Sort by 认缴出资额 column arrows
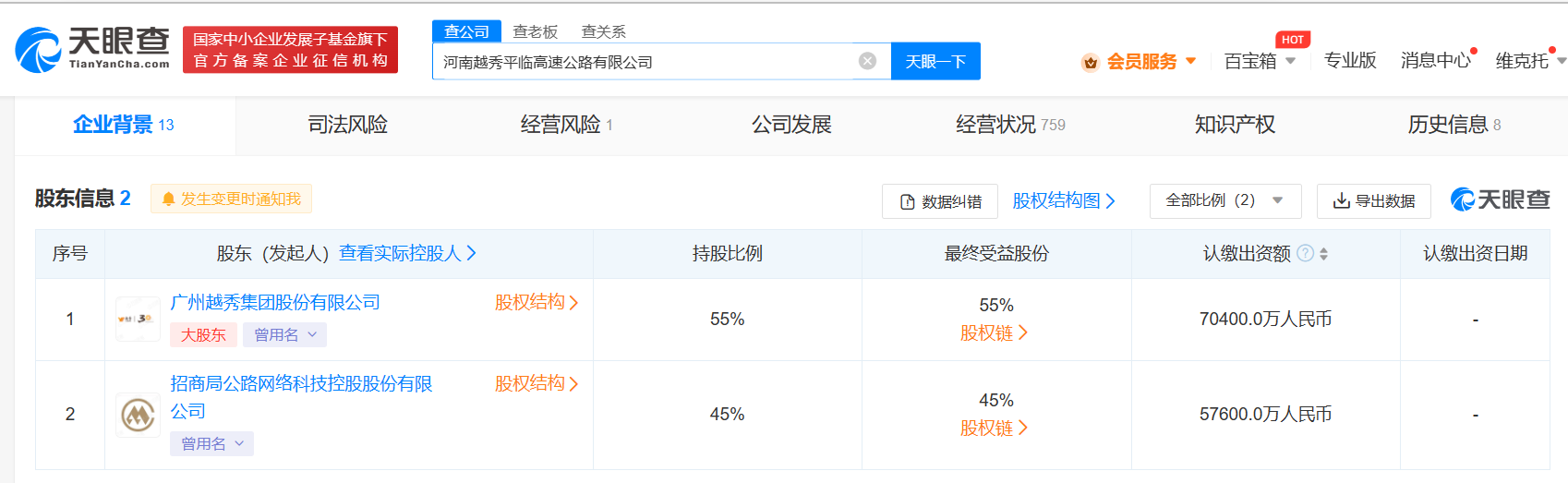Screen dimensions: 1568x483 click(x=1323, y=254)
